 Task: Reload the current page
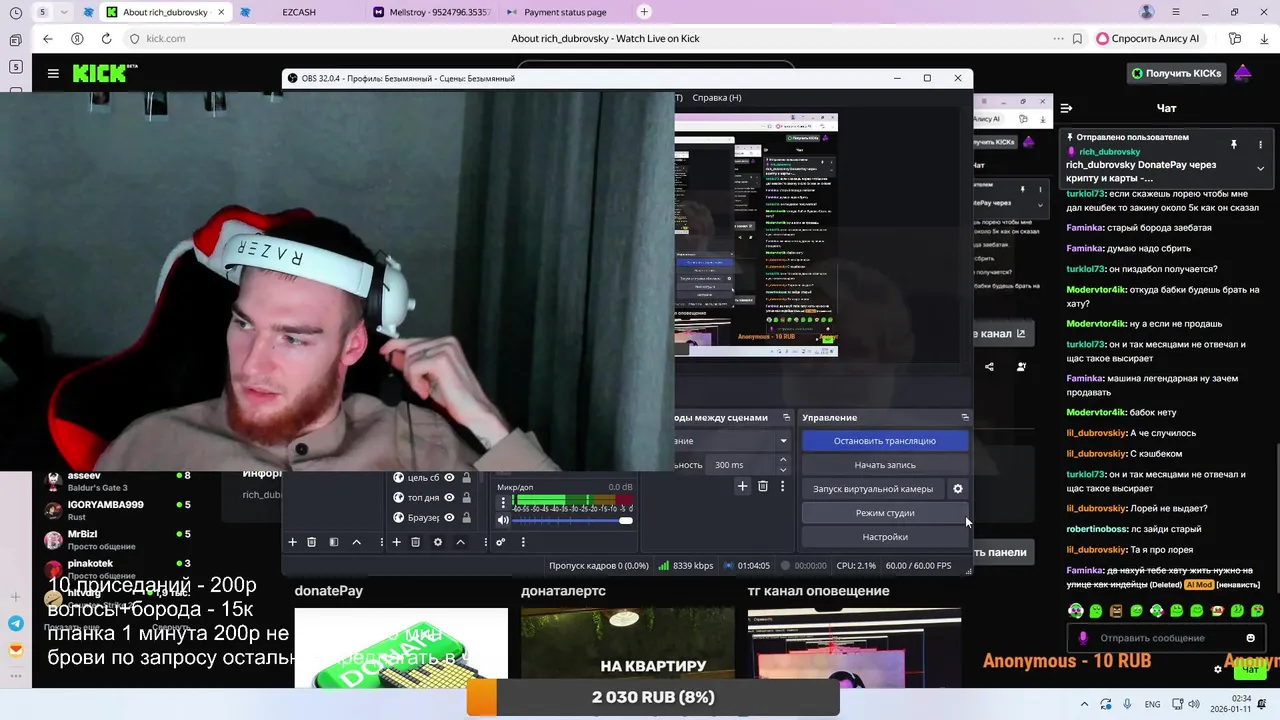click(106, 38)
